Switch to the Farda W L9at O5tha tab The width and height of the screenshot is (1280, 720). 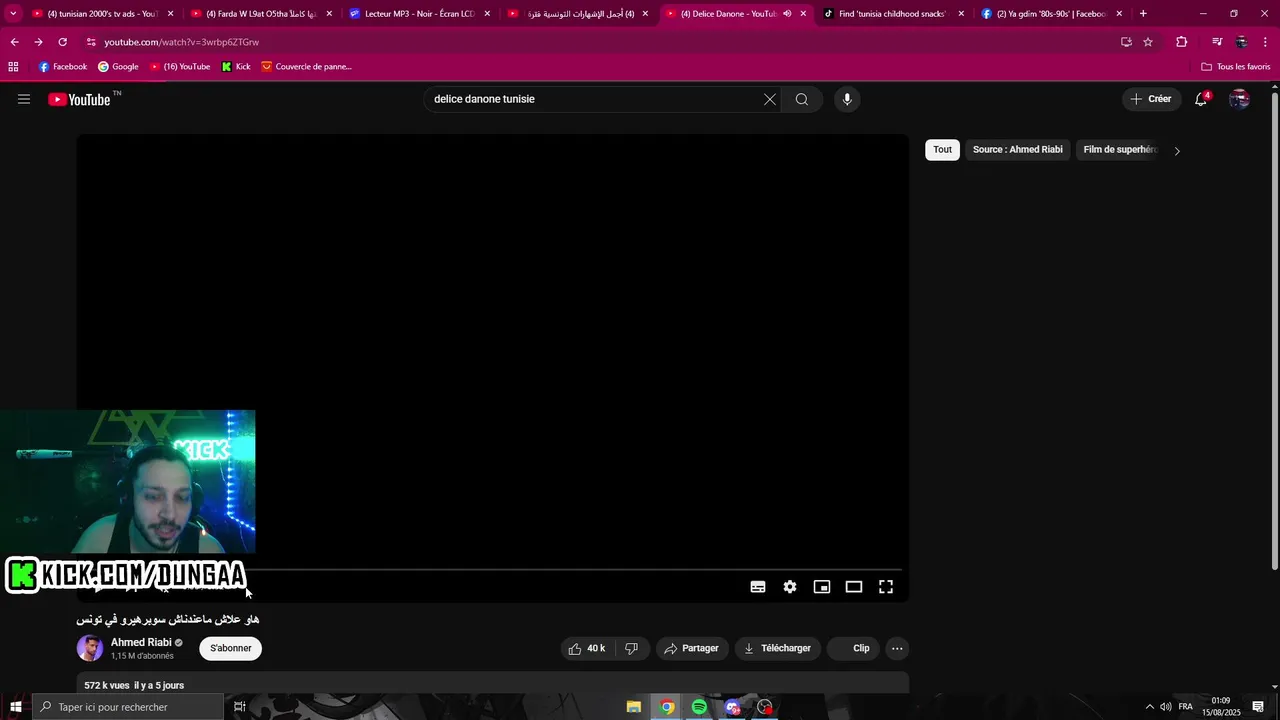click(x=261, y=14)
